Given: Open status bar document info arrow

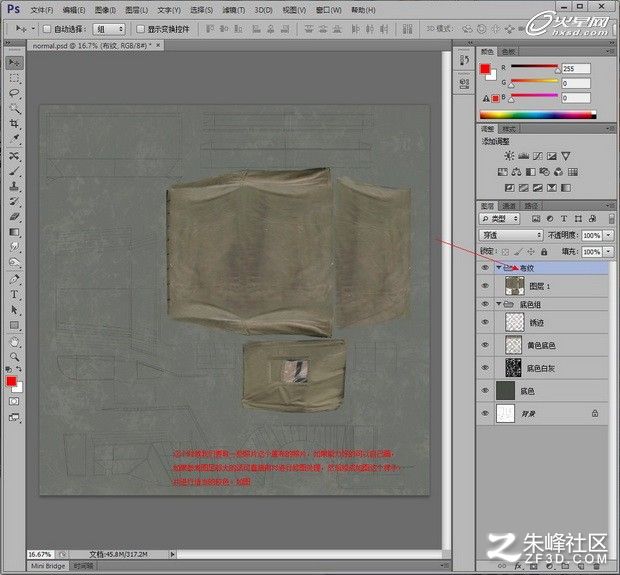Looking at the screenshot, I should tap(172, 554).
